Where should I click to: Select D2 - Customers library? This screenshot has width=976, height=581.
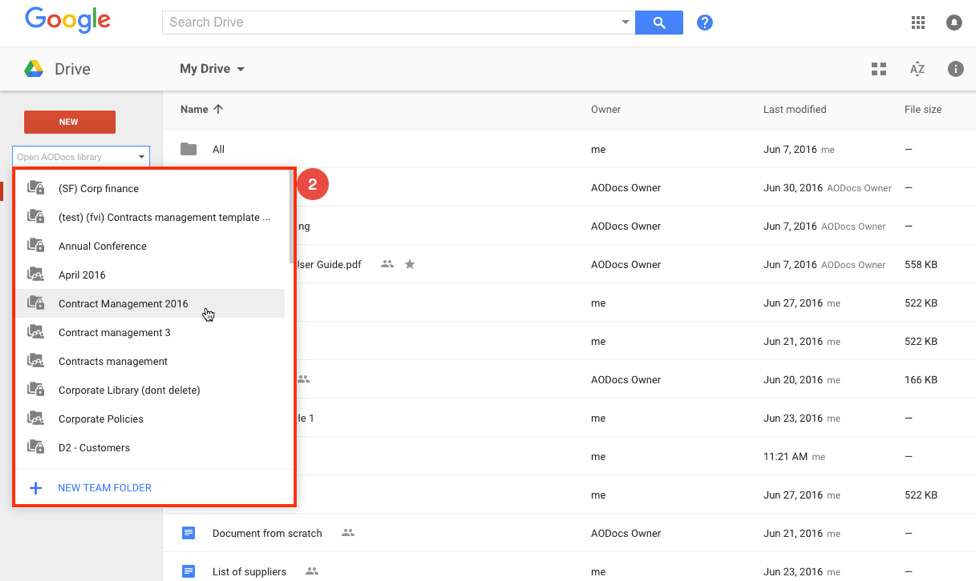coord(150,447)
